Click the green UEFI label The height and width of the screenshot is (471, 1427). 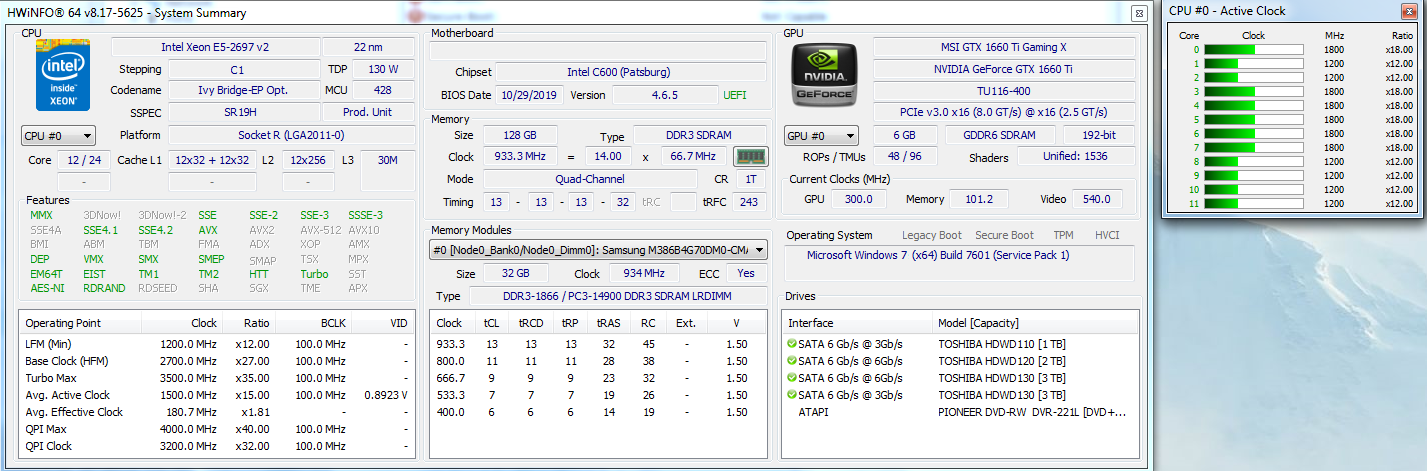734,95
